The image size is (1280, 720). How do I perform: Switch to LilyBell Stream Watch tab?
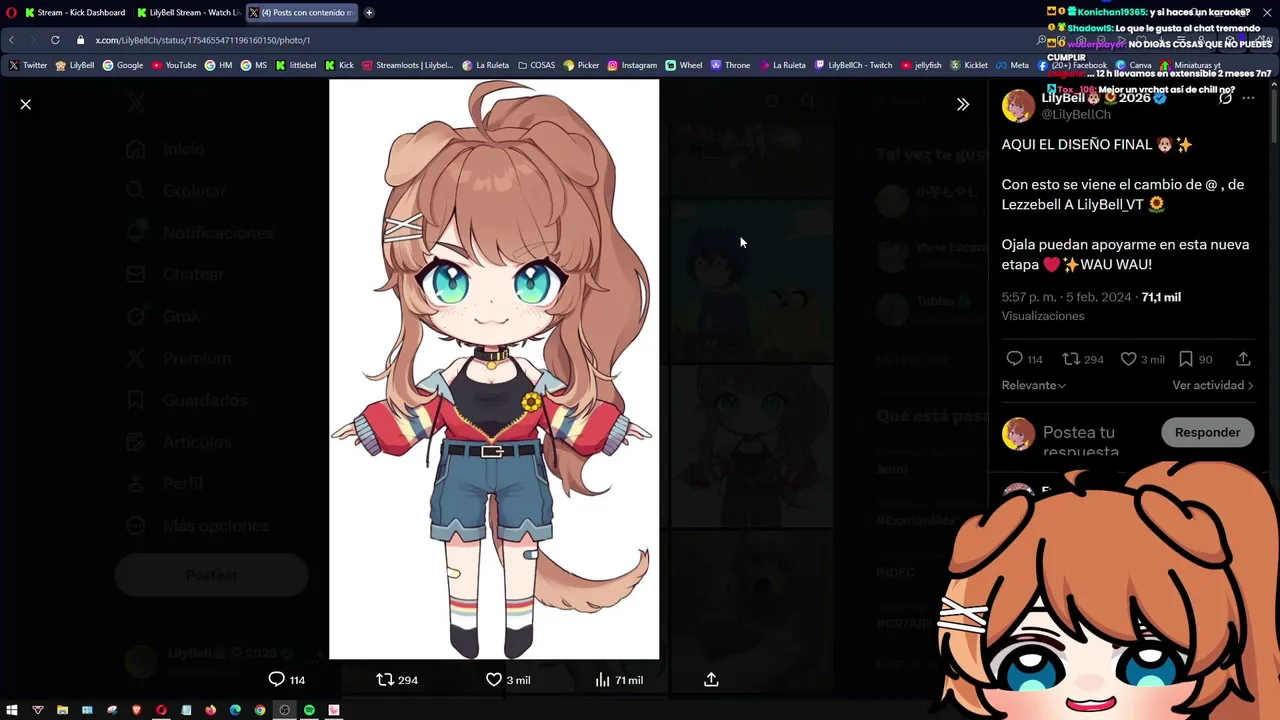click(188, 12)
